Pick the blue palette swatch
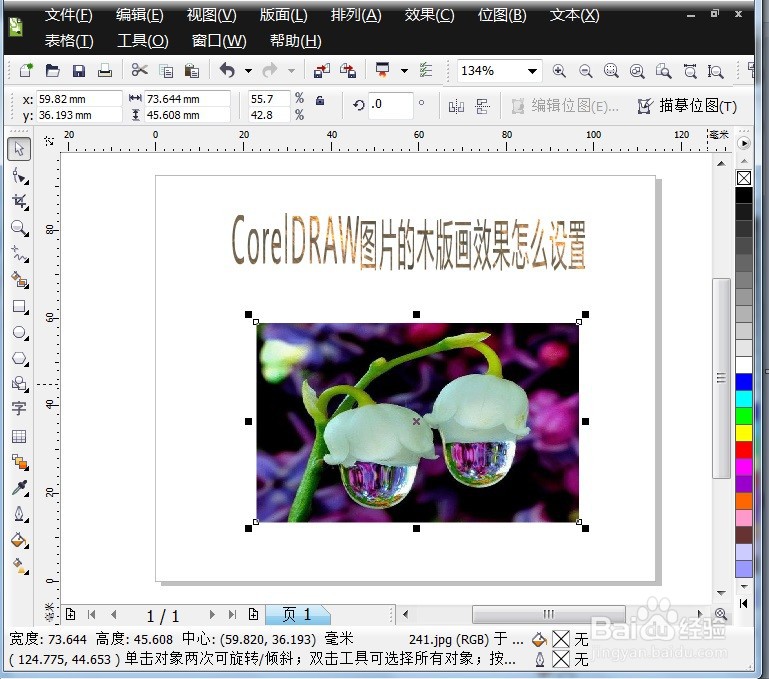This screenshot has height=679, width=769. click(744, 382)
